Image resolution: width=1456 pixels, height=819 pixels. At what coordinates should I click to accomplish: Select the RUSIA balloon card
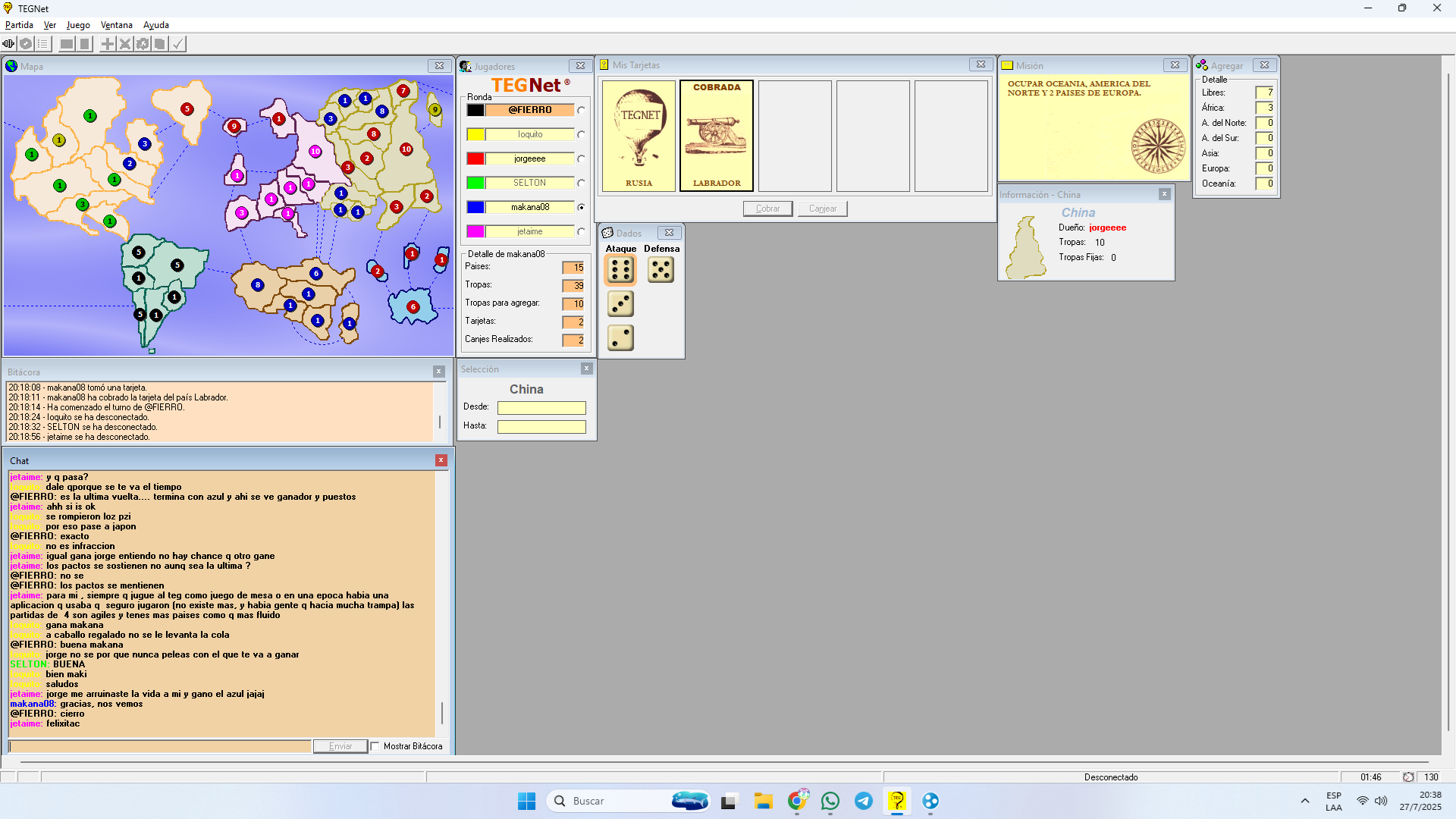click(x=639, y=136)
